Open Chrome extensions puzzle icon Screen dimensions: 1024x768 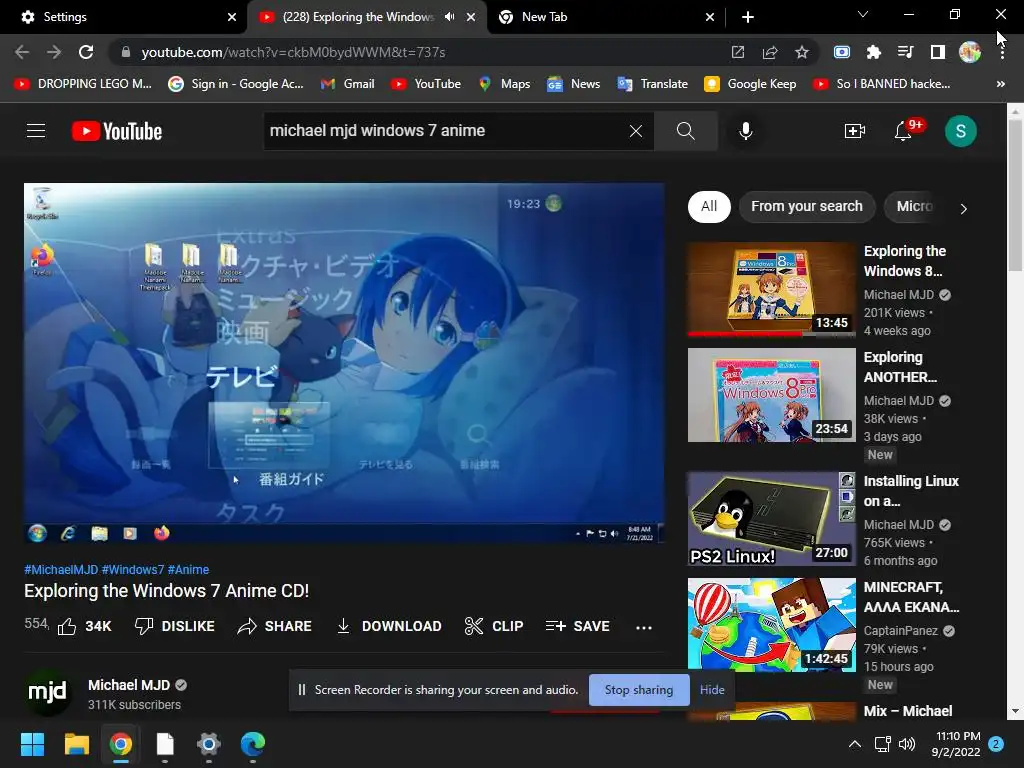point(873,52)
